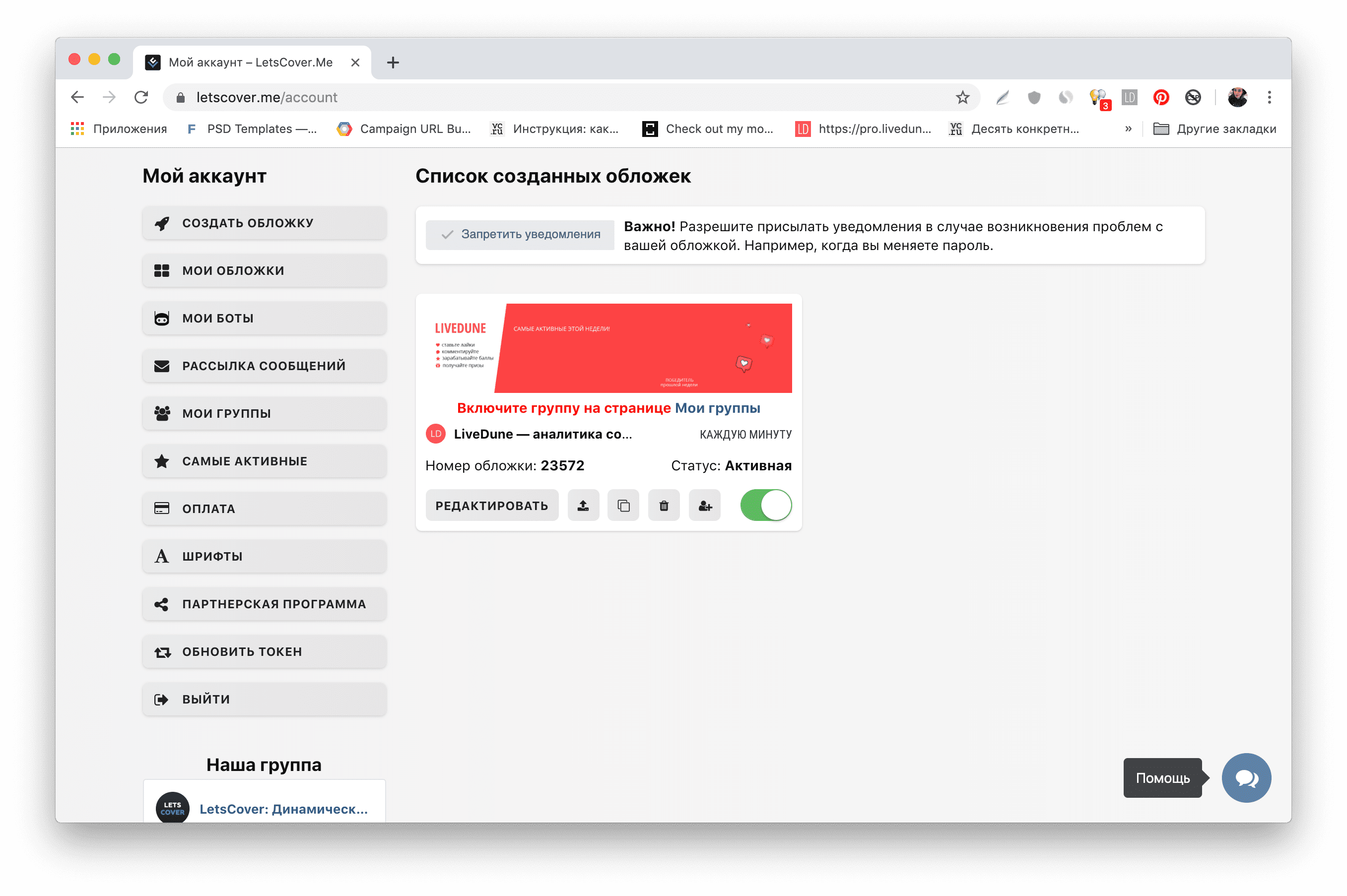
Task: Open pro.livedune bookmark
Action: [x=863, y=128]
